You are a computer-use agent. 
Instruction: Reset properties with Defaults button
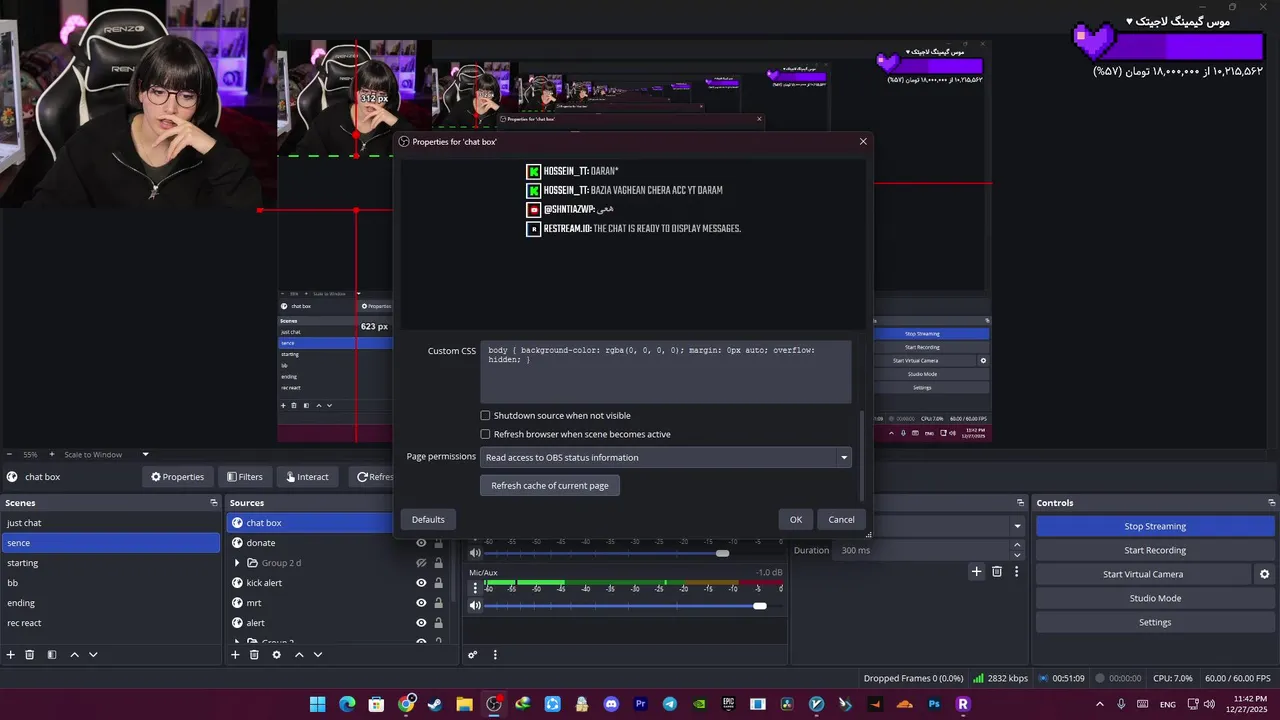[428, 519]
